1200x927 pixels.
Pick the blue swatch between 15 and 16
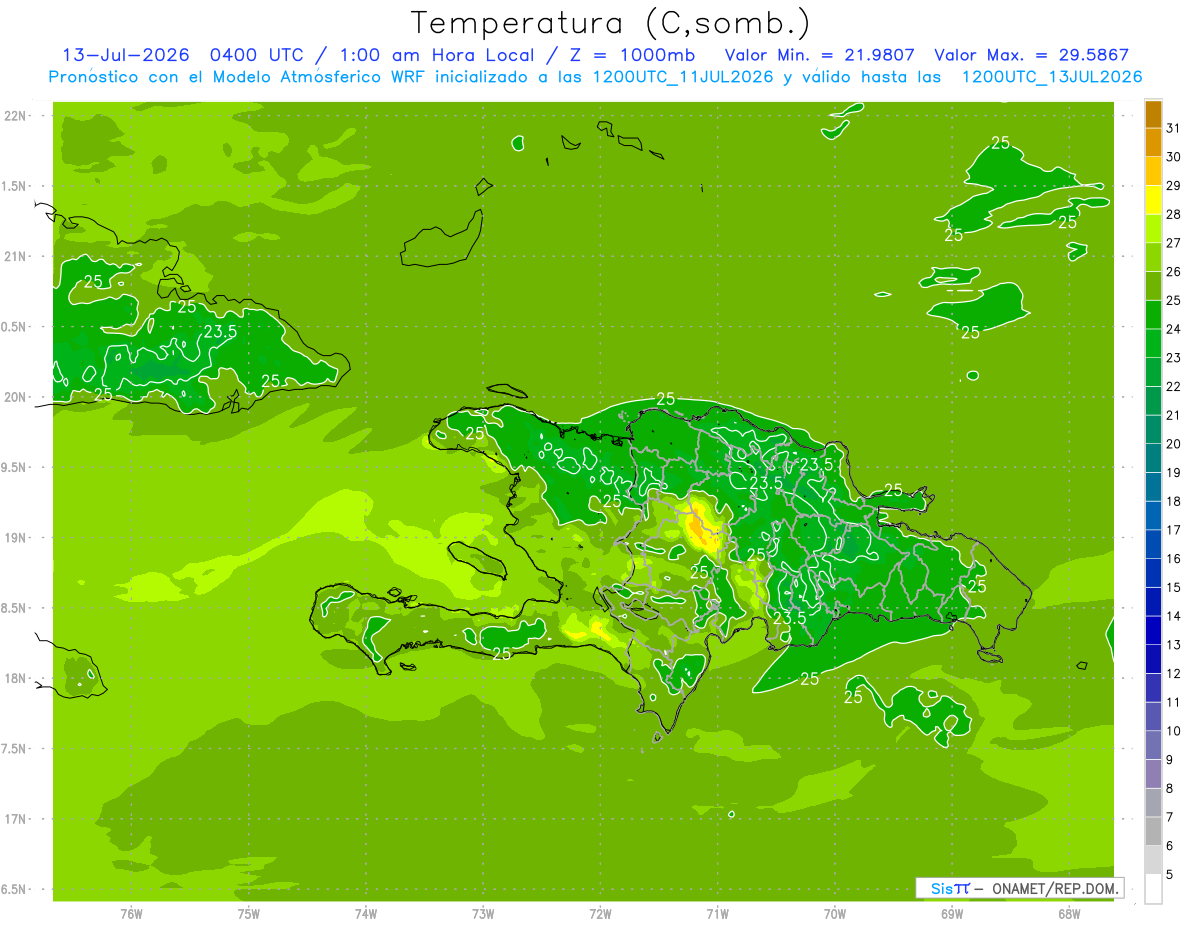1153,573
